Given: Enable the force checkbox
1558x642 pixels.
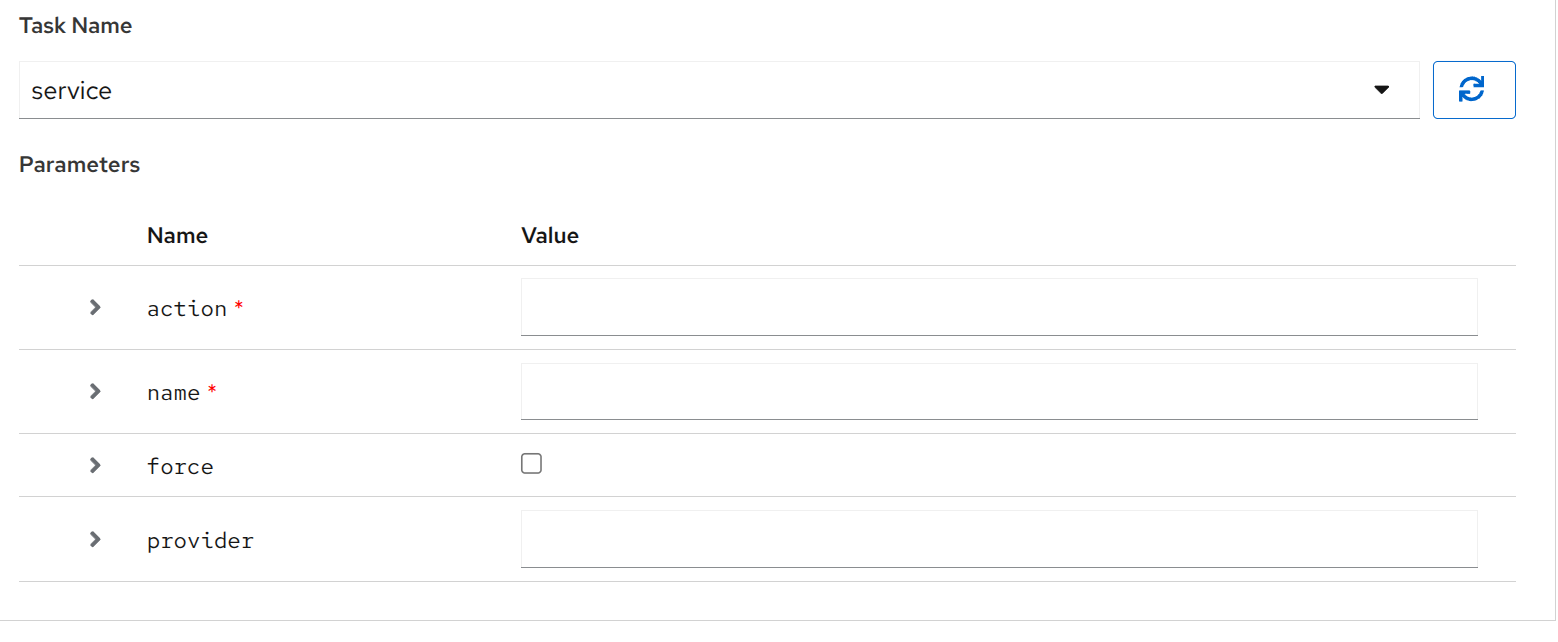Looking at the screenshot, I should pos(531,463).
